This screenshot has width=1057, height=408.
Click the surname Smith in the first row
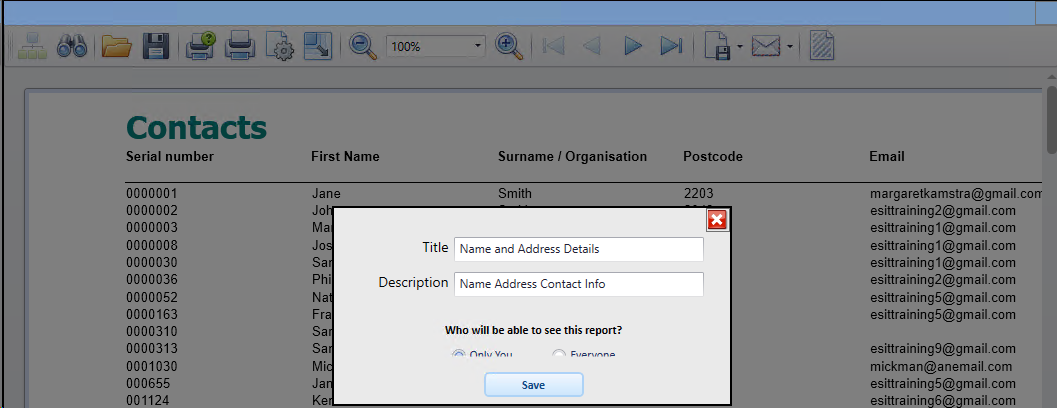514,194
